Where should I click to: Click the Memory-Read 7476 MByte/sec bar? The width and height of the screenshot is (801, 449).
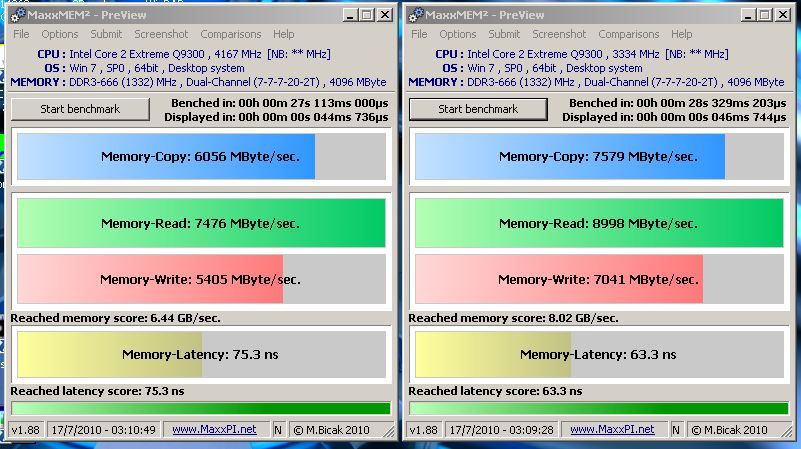[201, 223]
